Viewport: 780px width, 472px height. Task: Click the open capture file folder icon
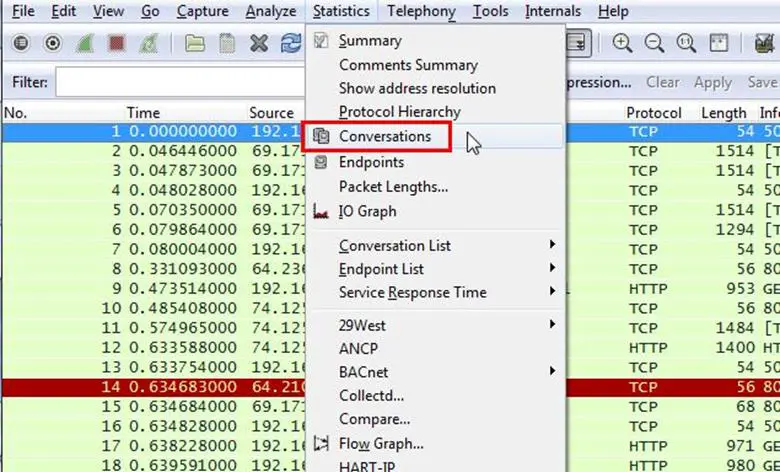194,43
